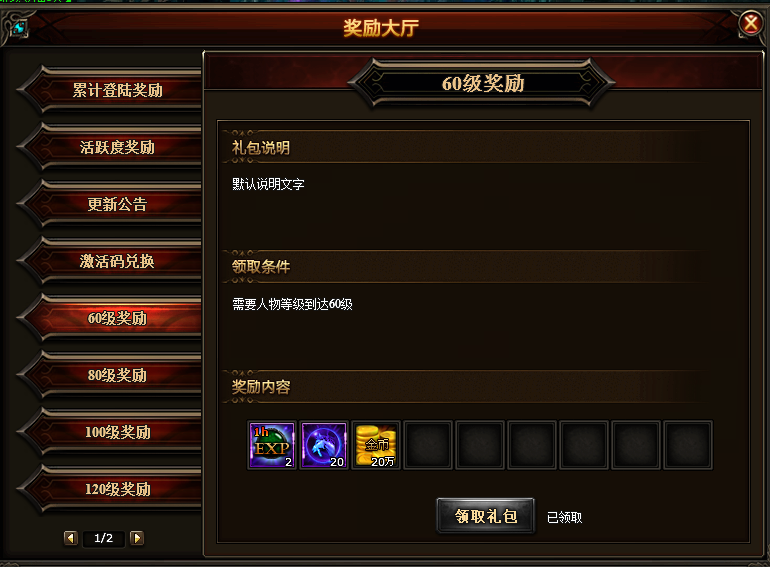
Task: Close the 奖励大厅 window with red X
Action: click(x=751, y=23)
